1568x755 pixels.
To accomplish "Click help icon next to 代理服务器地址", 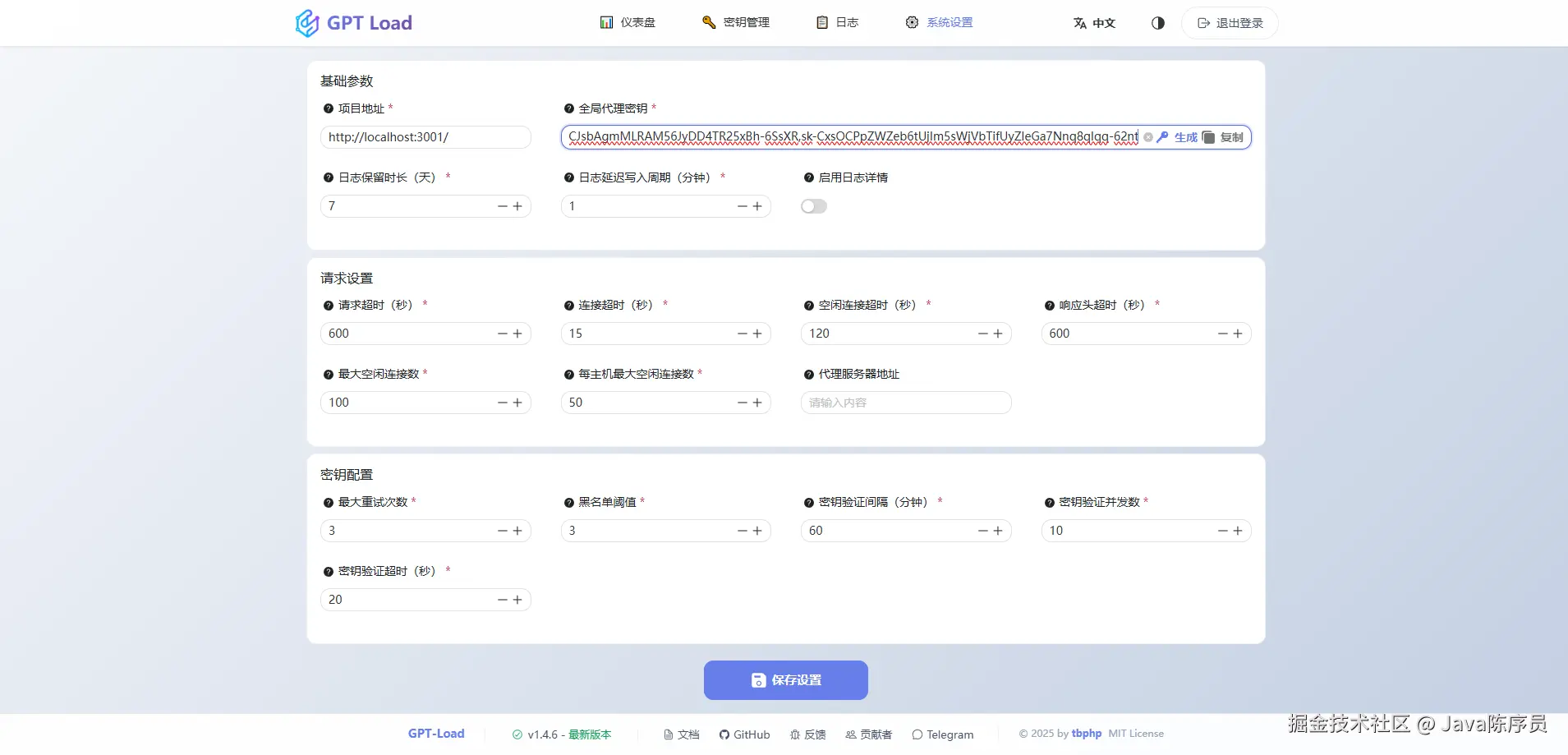I will point(809,375).
